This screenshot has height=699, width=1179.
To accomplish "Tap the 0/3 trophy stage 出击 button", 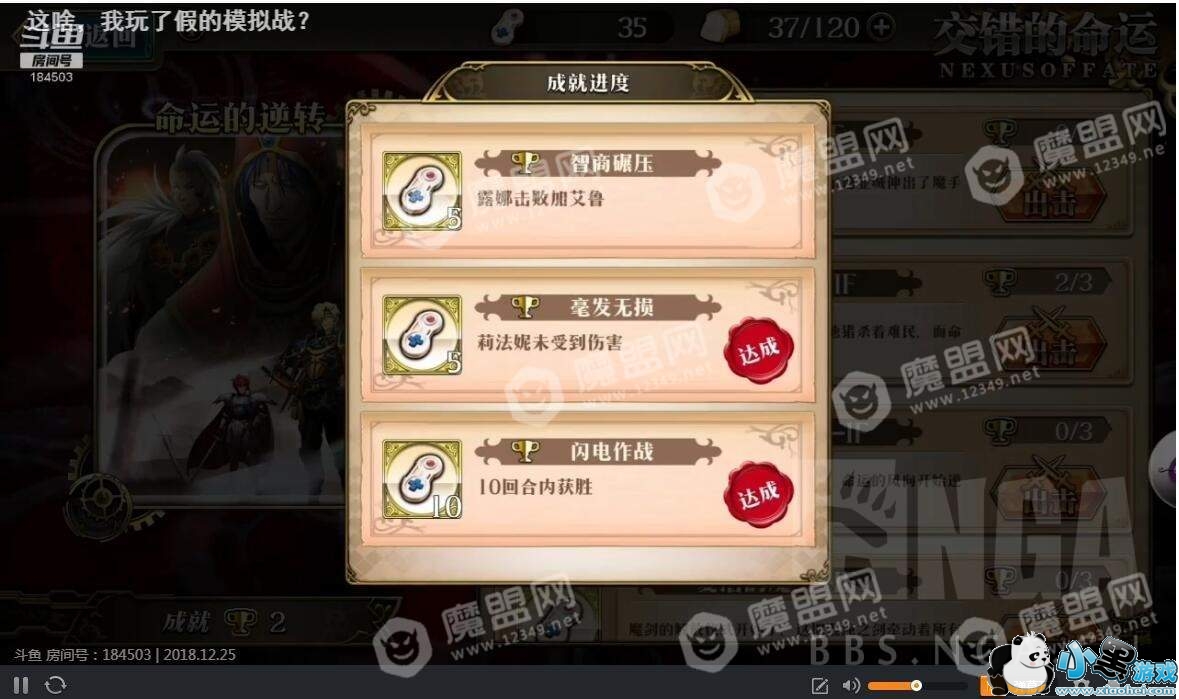I will pyautogui.click(x=1051, y=496).
